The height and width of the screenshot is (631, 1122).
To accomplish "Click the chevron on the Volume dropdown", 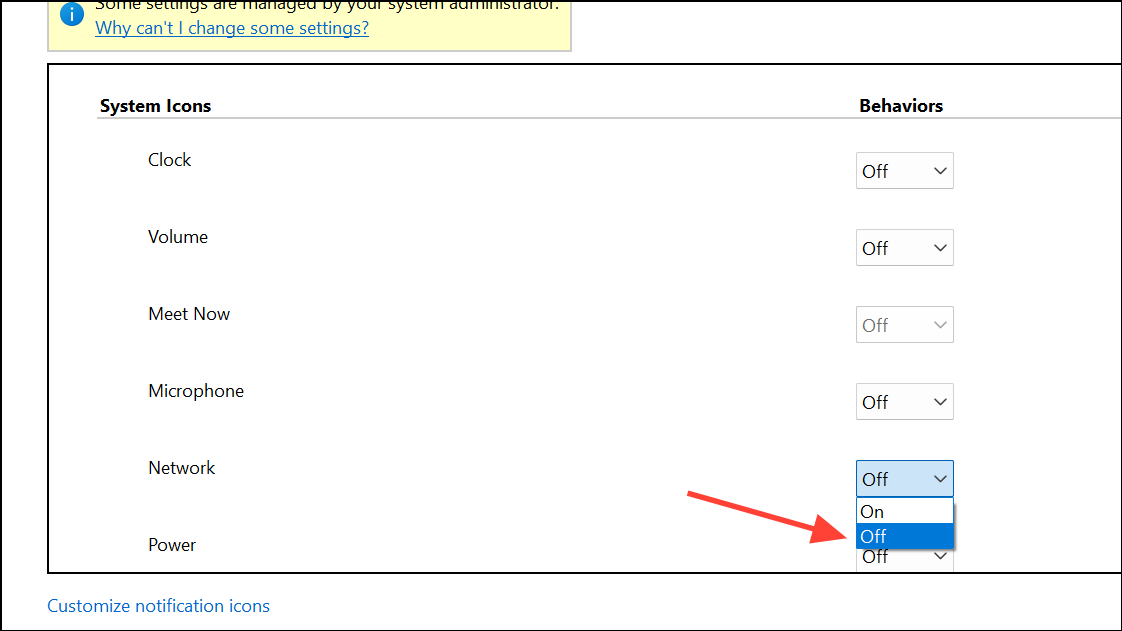I will [938, 247].
